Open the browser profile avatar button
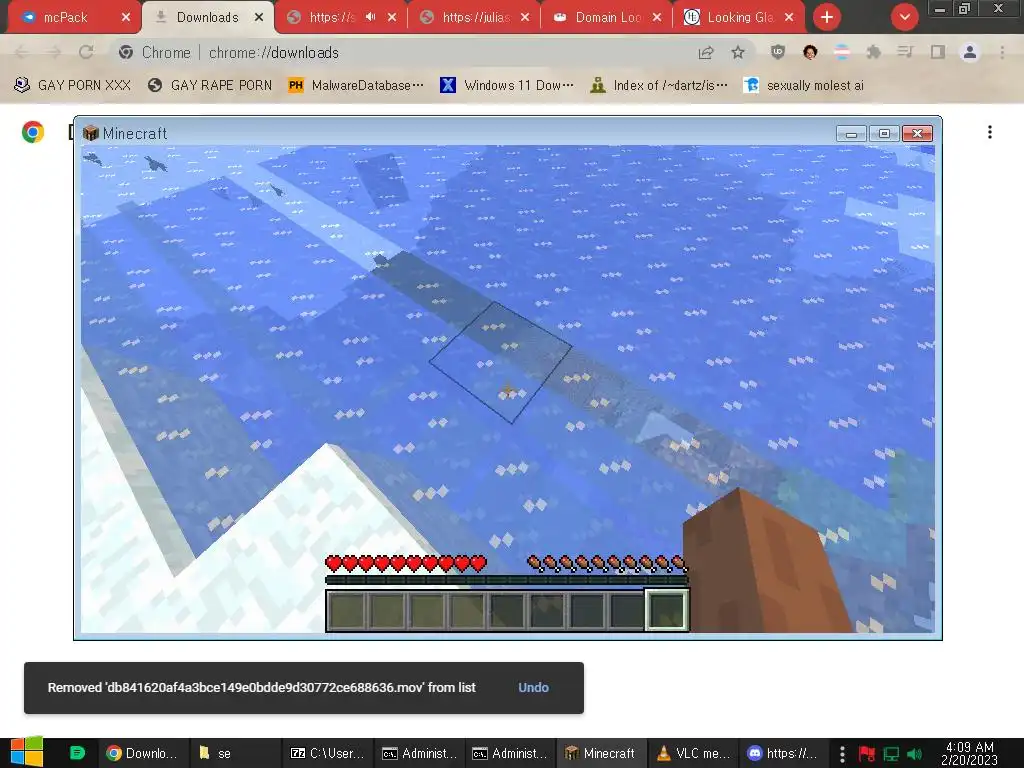The image size is (1024, 768). click(970, 52)
